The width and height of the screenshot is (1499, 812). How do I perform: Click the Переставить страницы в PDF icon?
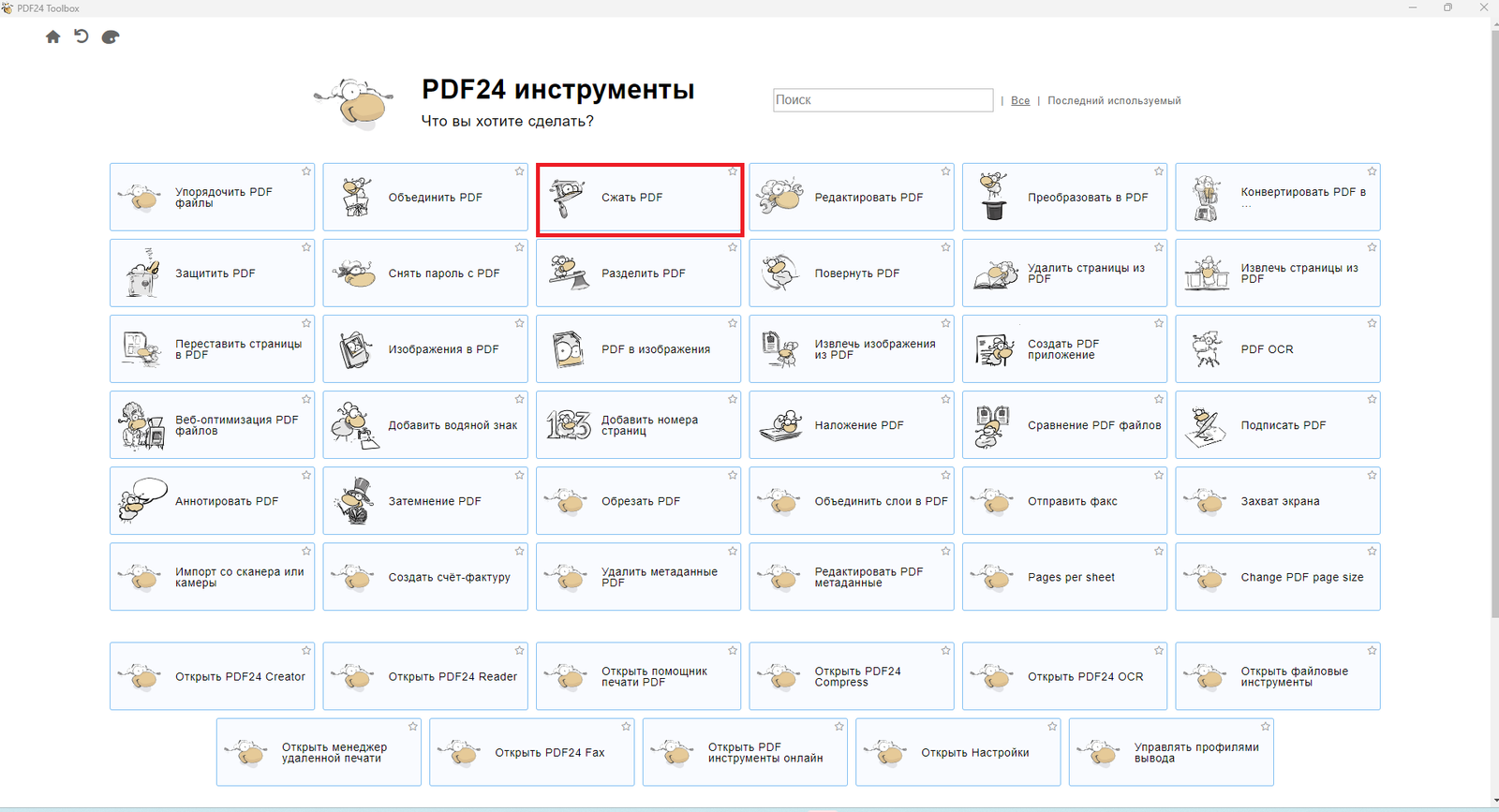(141, 349)
